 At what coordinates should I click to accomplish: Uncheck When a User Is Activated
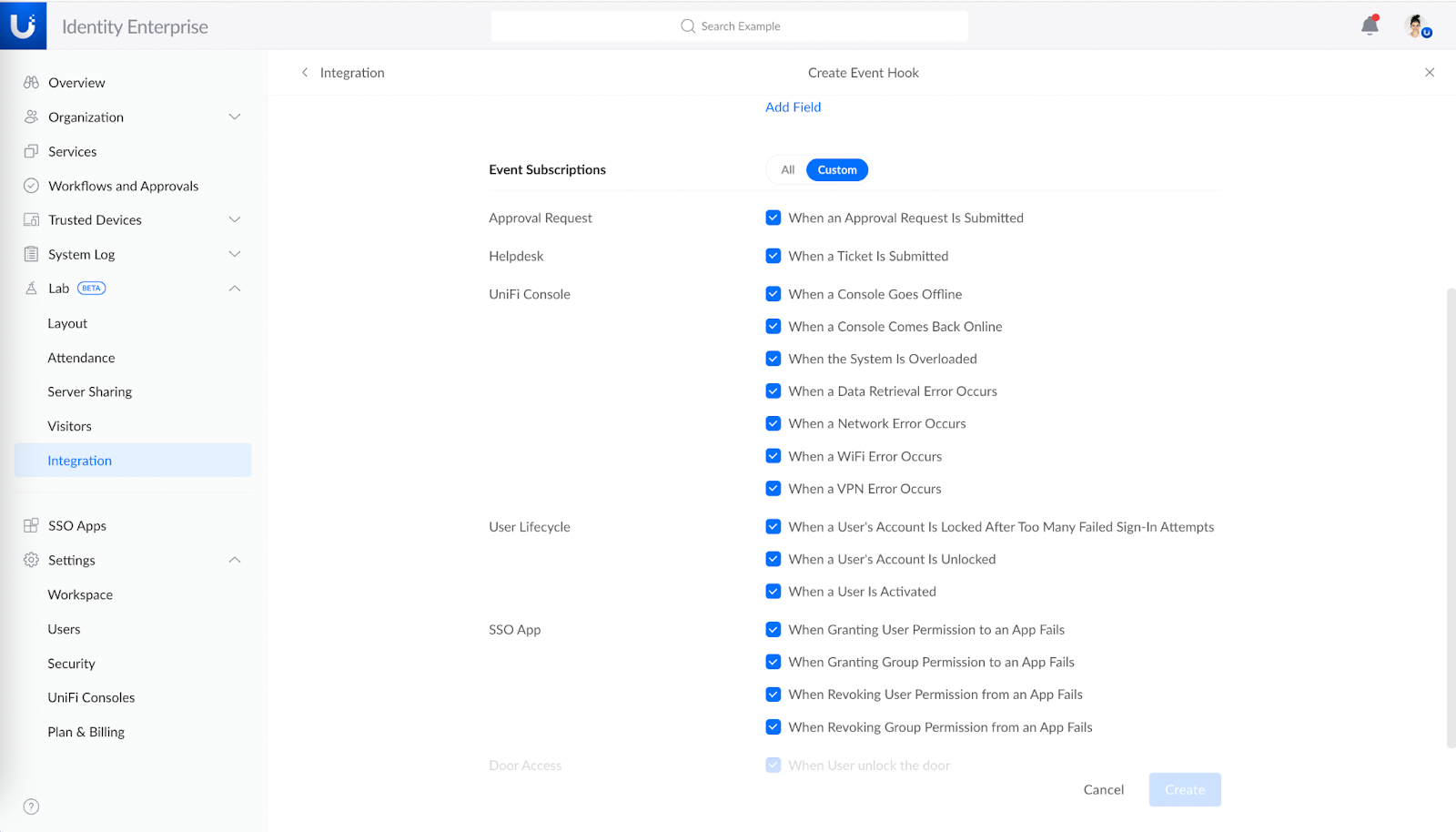(x=773, y=591)
